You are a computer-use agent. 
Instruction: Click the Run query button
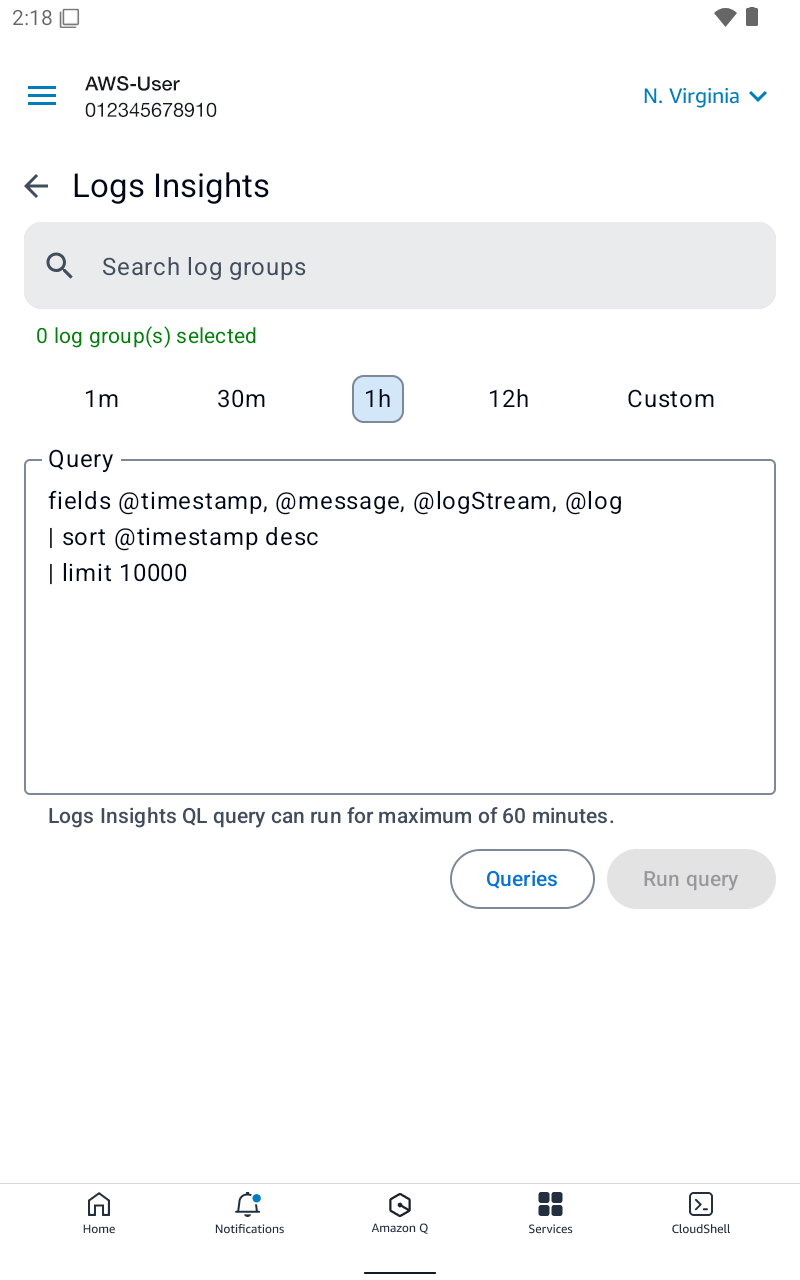point(691,879)
